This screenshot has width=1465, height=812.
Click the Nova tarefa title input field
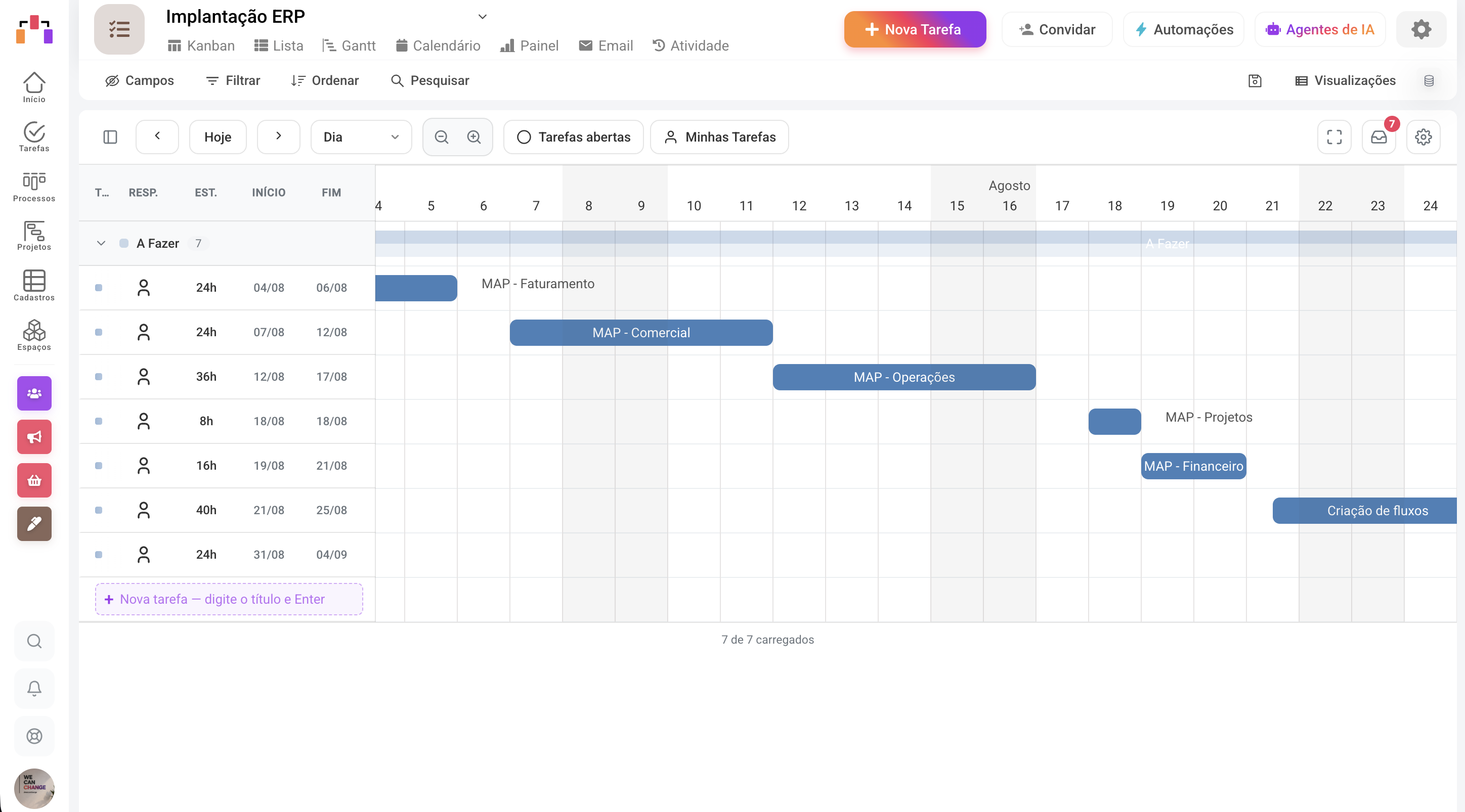tap(229, 599)
